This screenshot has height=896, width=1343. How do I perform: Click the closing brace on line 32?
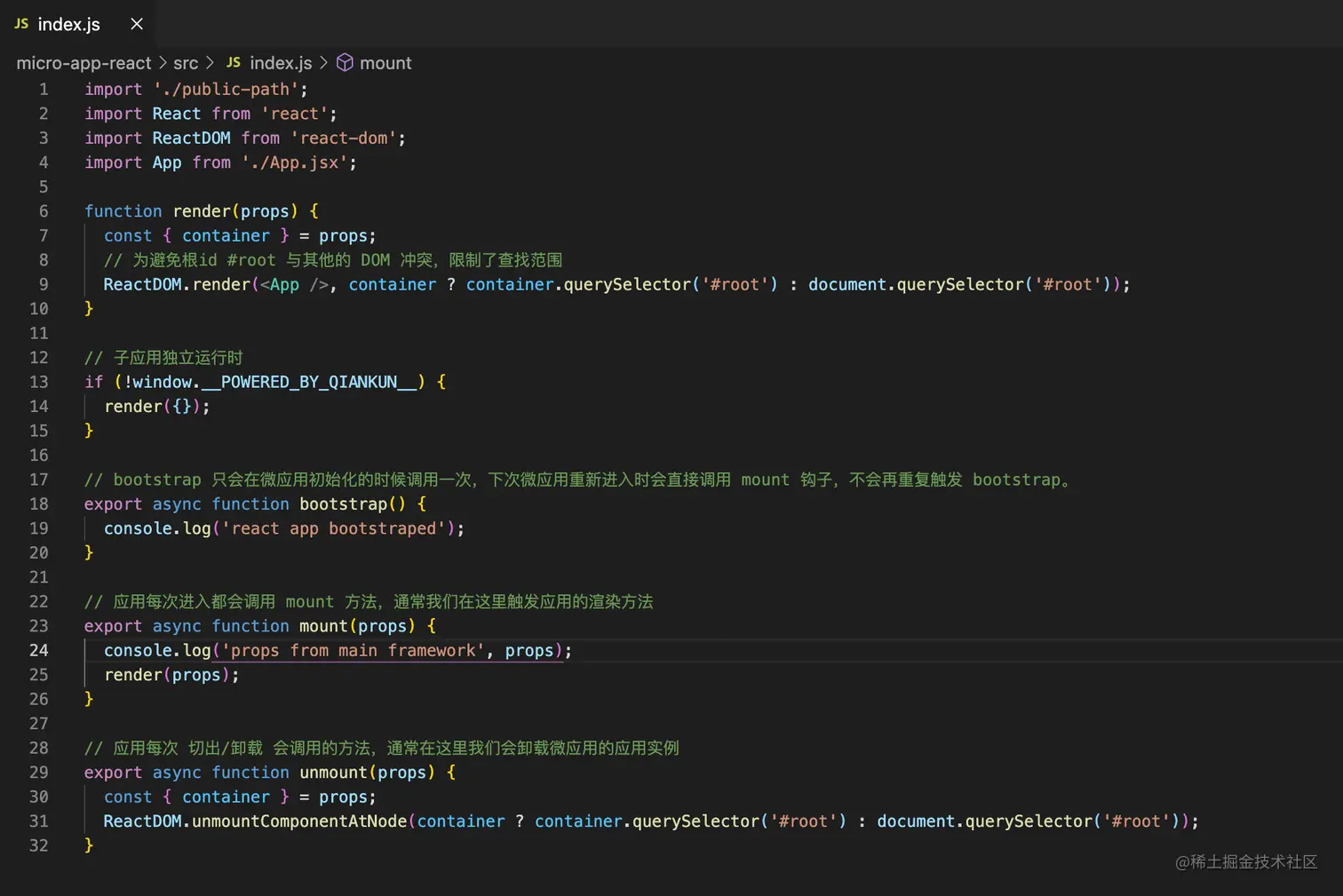[x=89, y=846]
